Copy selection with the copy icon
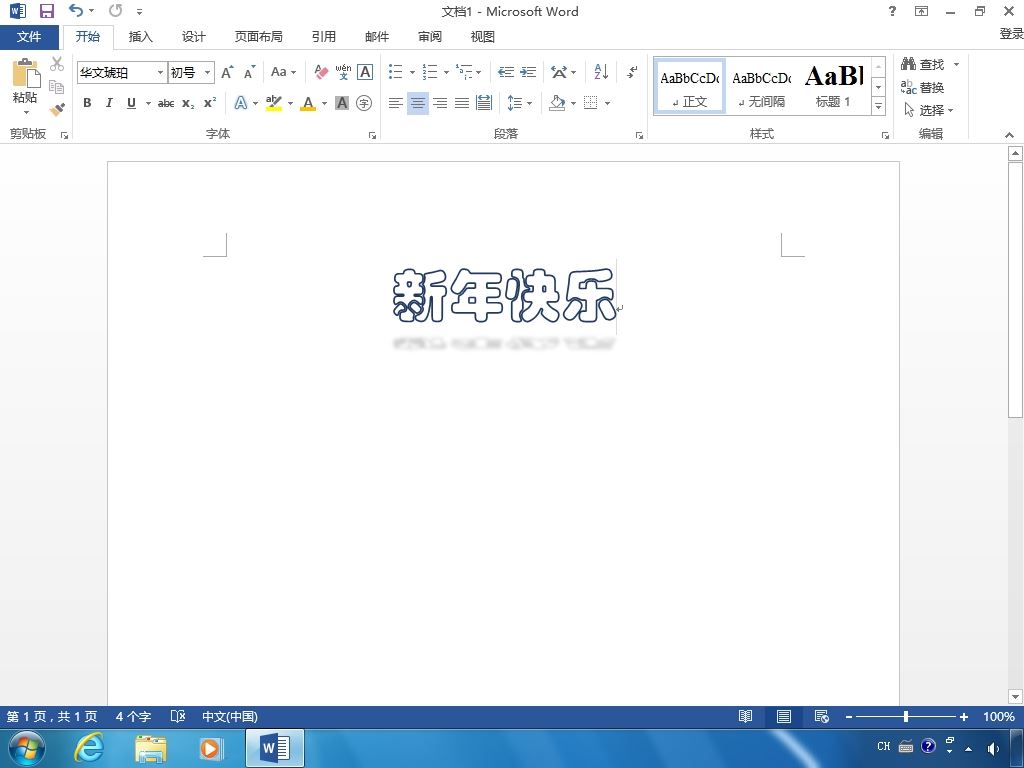Screen dimensions: 1024x768 [57, 86]
